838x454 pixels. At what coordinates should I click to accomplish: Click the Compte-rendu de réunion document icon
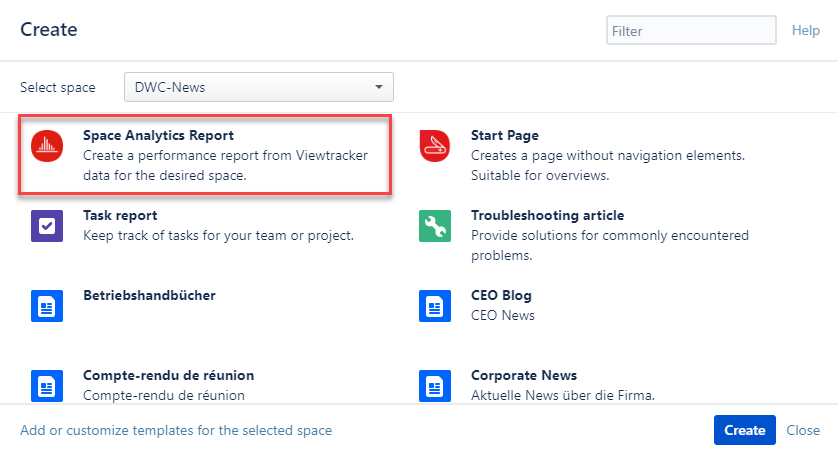[47, 385]
